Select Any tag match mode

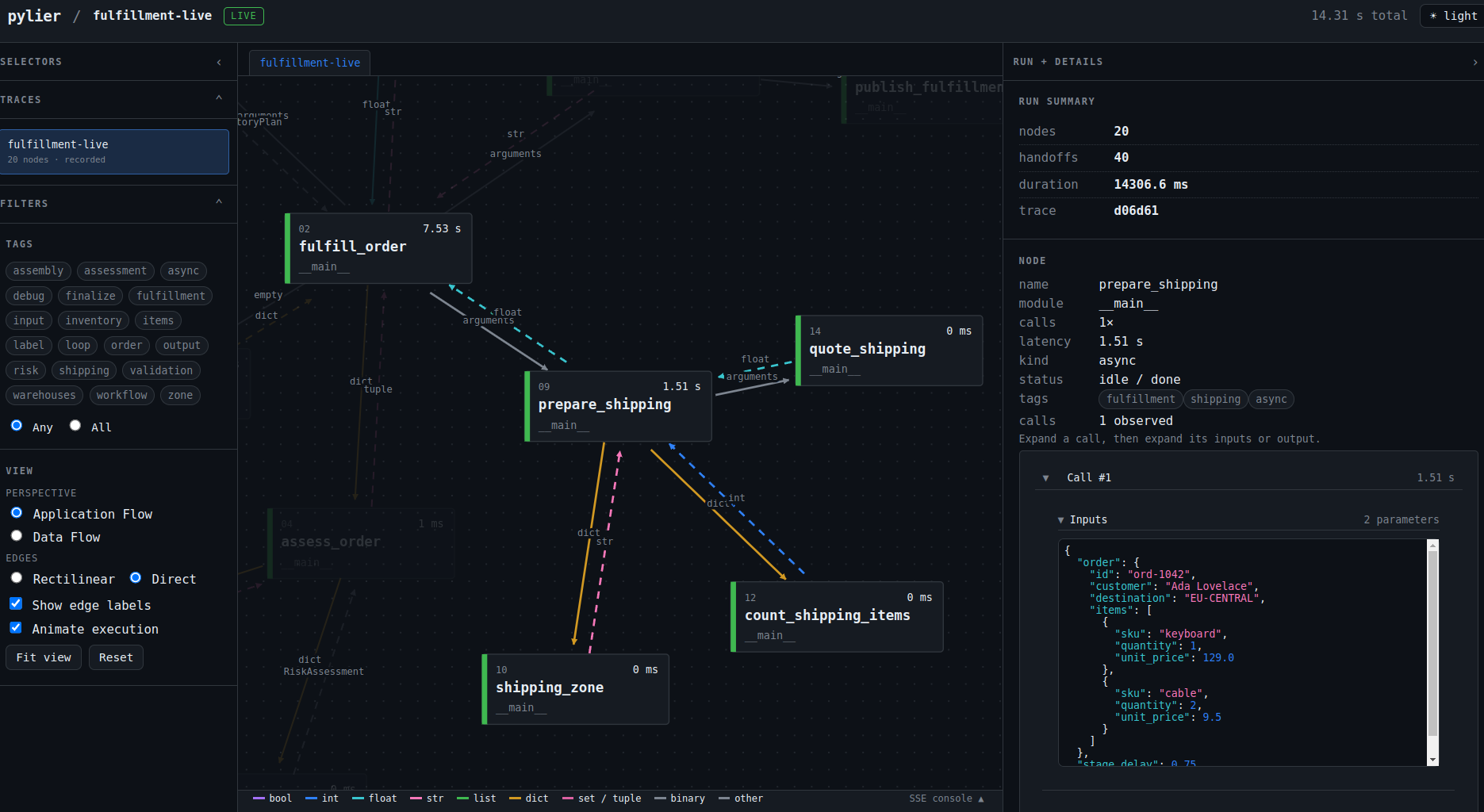coord(17,426)
